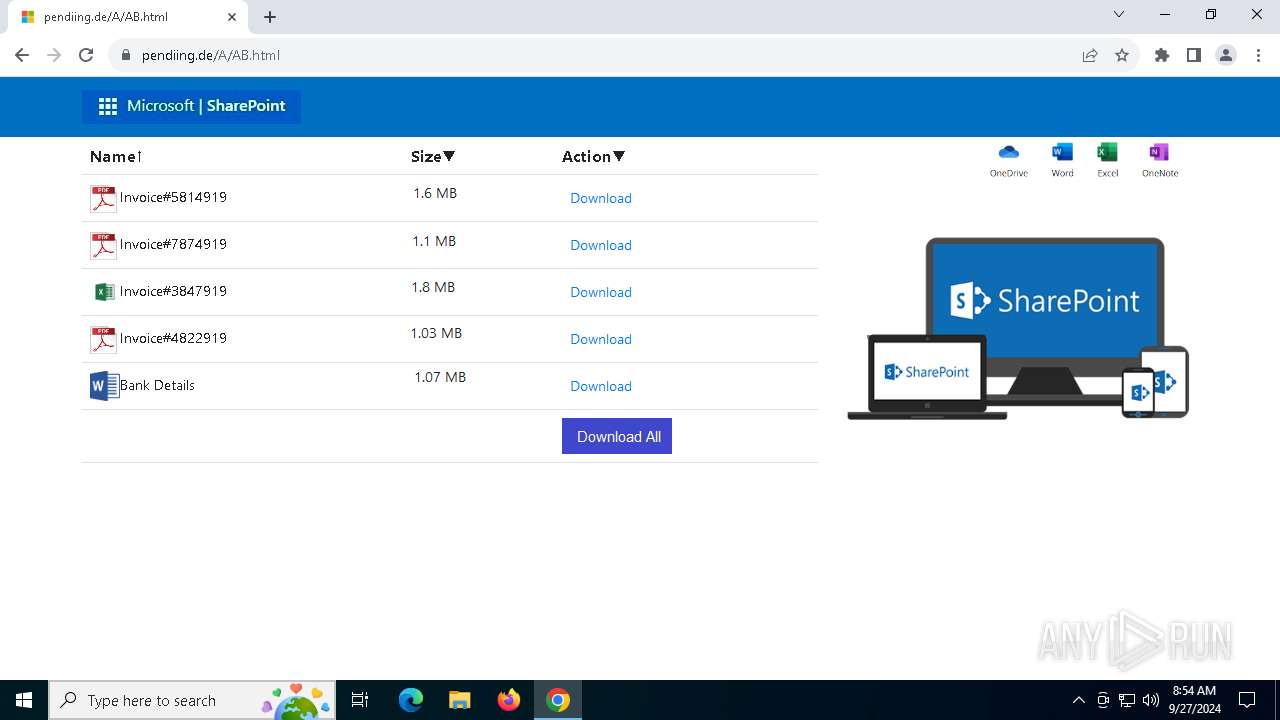Switch to Chrome in the taskbar
The height and width of the screenshot is (720, 1280).
tap(558, 700)
